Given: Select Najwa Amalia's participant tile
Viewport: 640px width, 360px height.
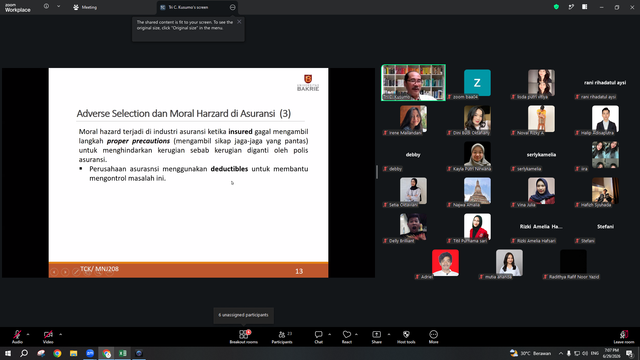Looking at the screenshot, I should (x=477, y=191).
